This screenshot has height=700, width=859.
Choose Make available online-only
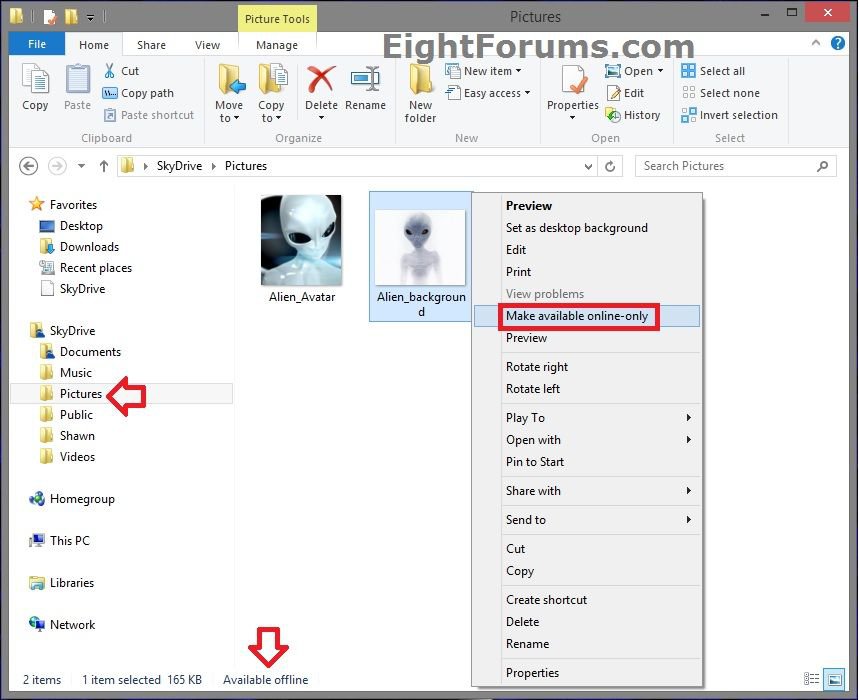click(x=577, y=316)
